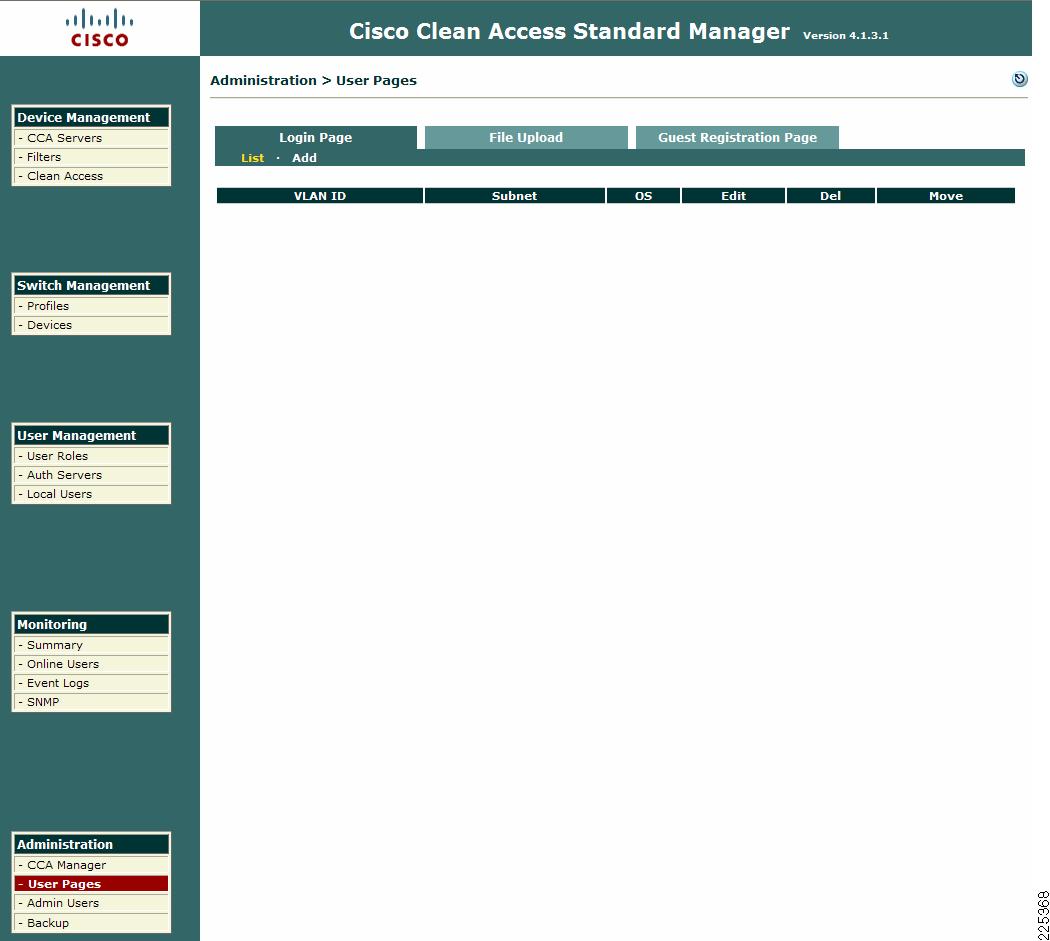Select User Pages in Administration menu
The image size is (1050, 941).
(92, 884)
